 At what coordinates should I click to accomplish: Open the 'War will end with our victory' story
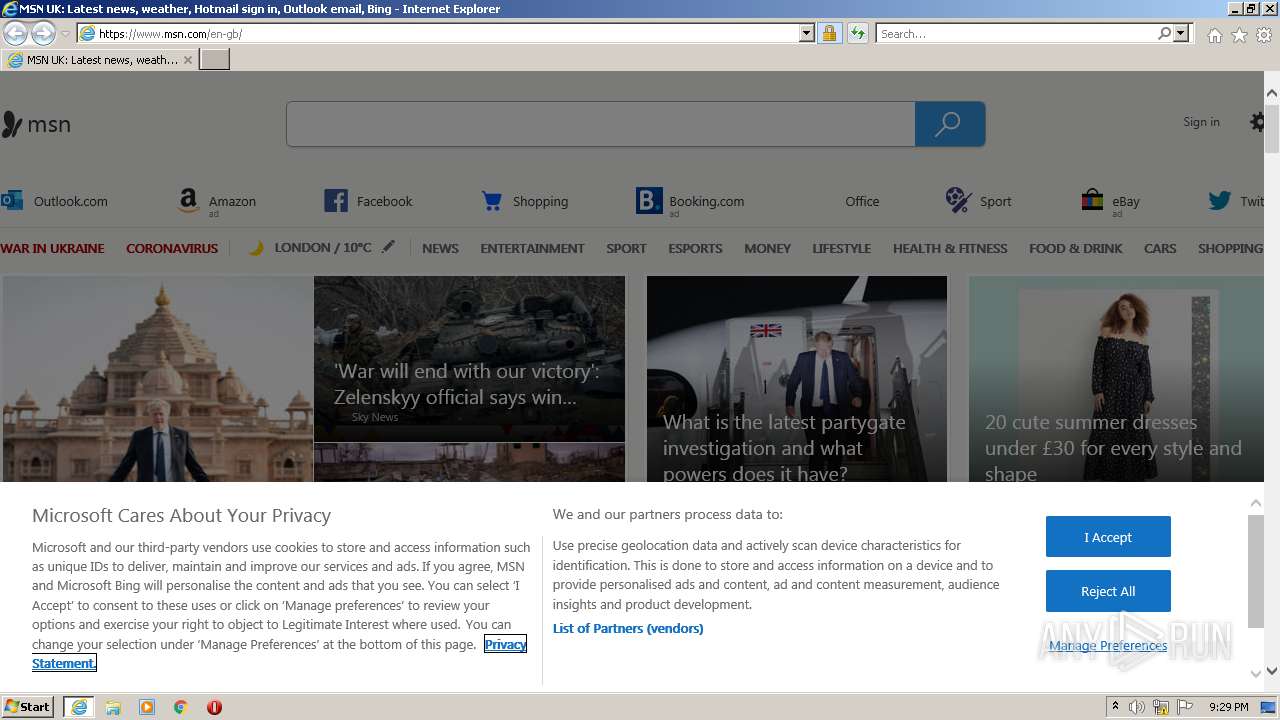(469, 359)
